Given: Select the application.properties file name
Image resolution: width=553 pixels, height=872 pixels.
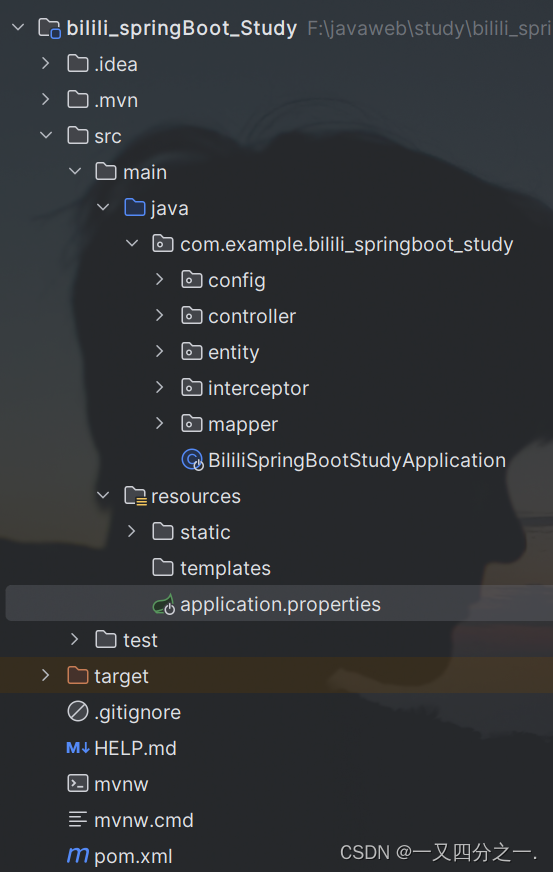Looking at the screenshot, I should pyautogui.click(x=280, y=605).
